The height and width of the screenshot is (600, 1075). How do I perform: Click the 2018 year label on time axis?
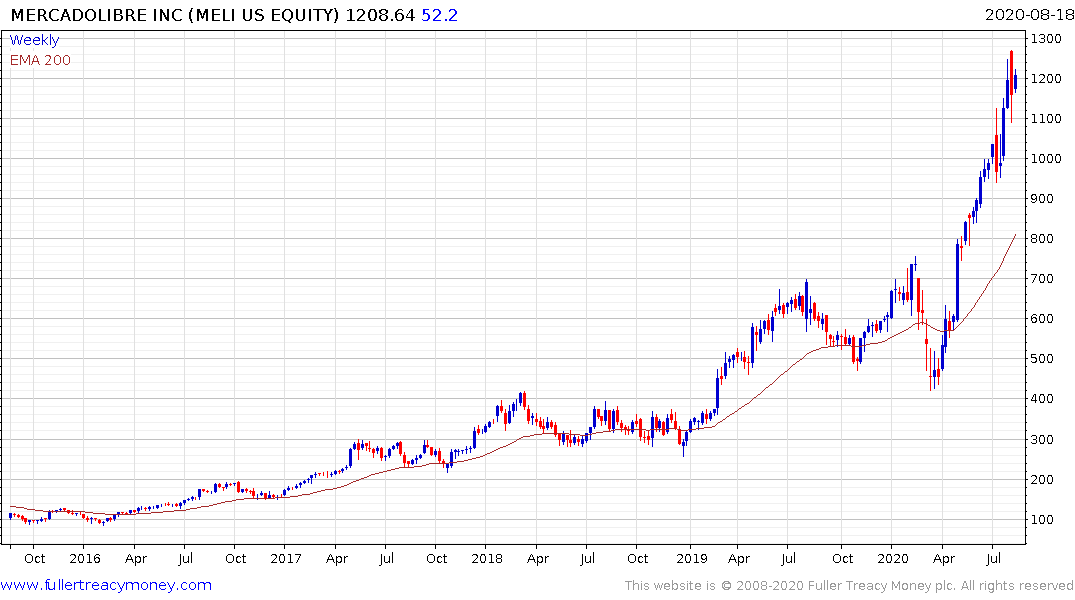click(487, 559)
